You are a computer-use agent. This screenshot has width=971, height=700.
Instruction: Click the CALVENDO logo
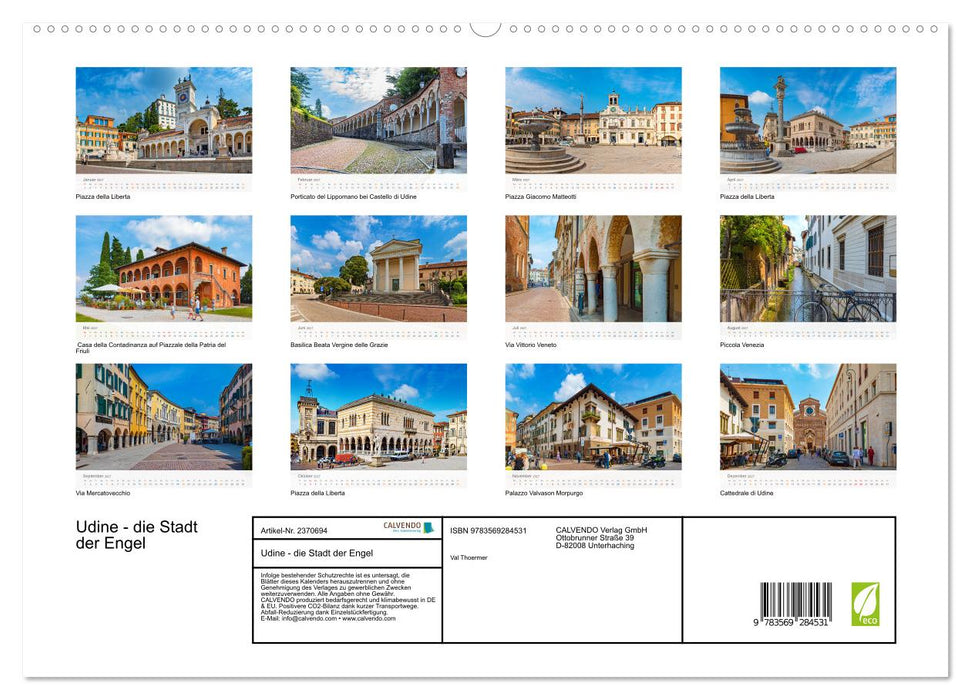coord(409,527)
